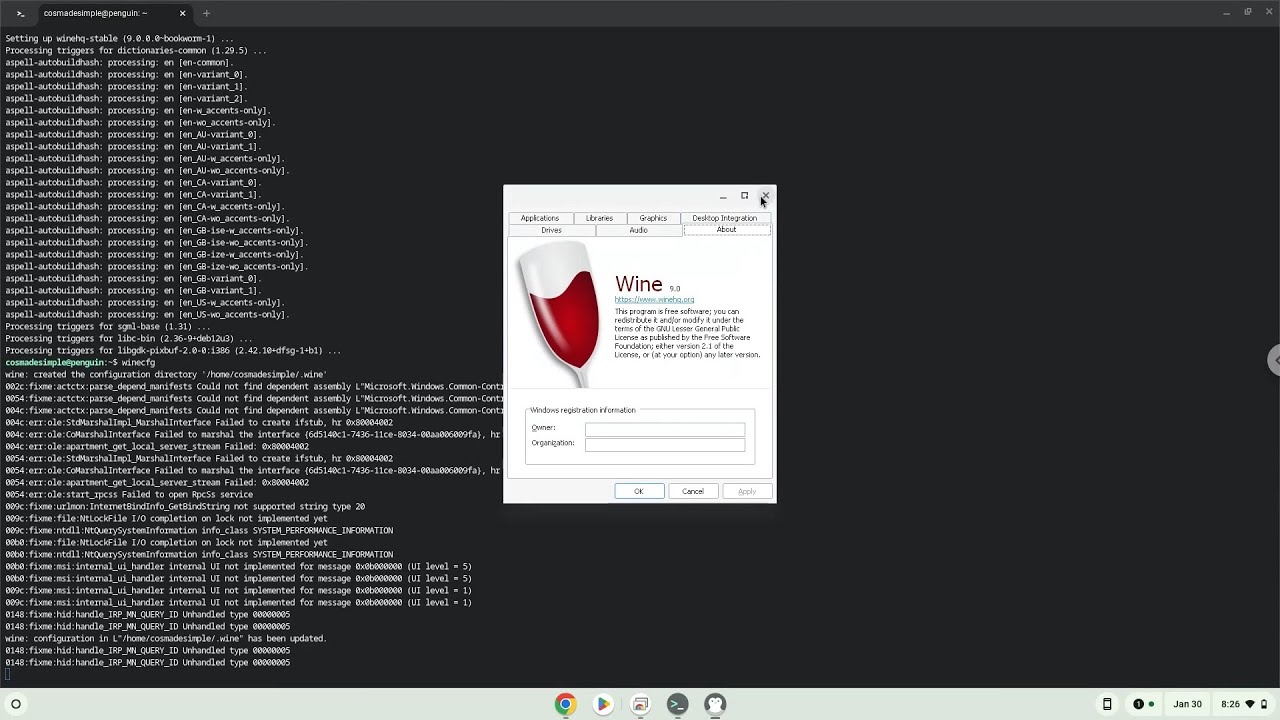1280x720 pixels.
Task: Select the About tab
Action: tap(726, 230)
